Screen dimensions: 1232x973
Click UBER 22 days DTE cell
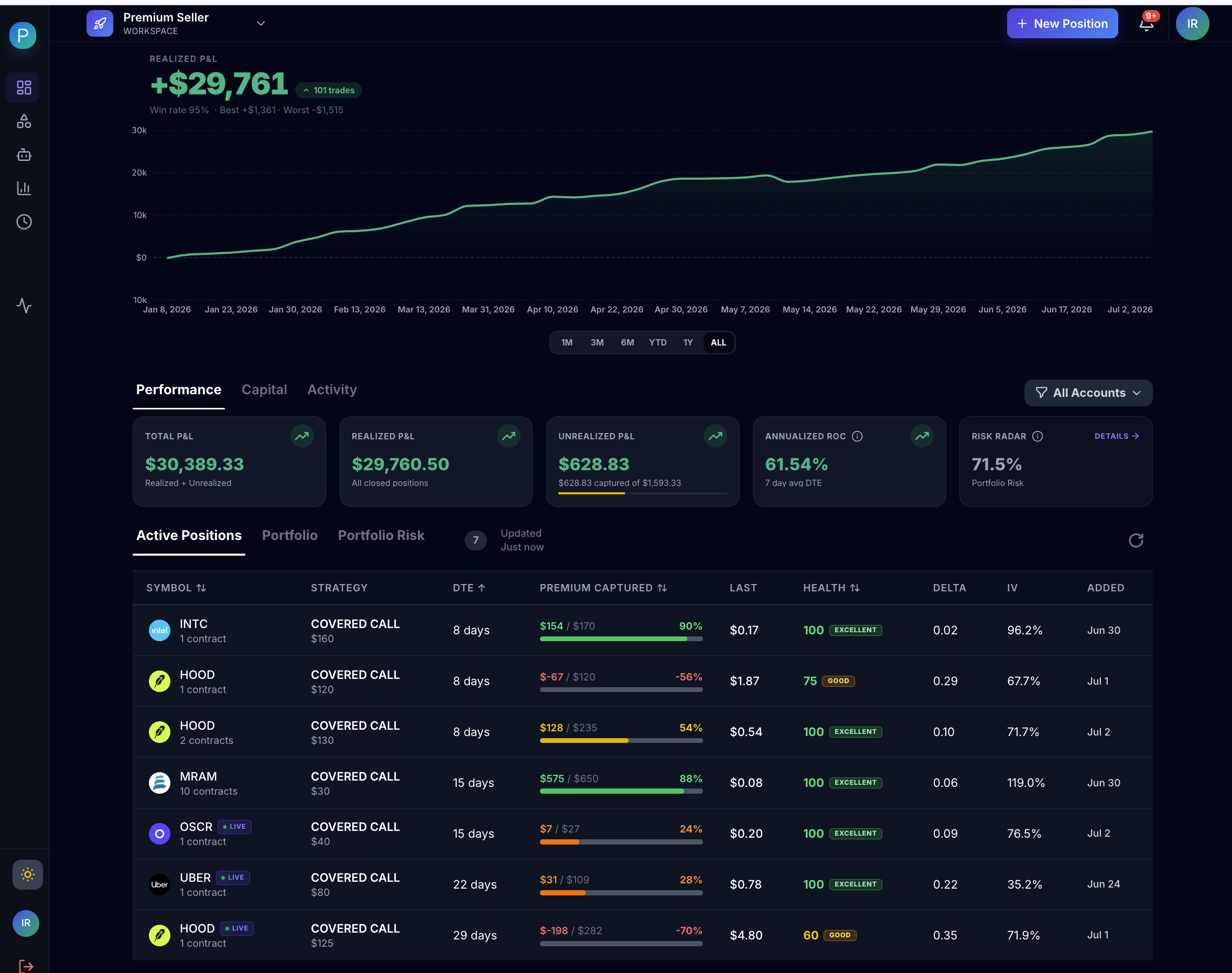point(475,884)
